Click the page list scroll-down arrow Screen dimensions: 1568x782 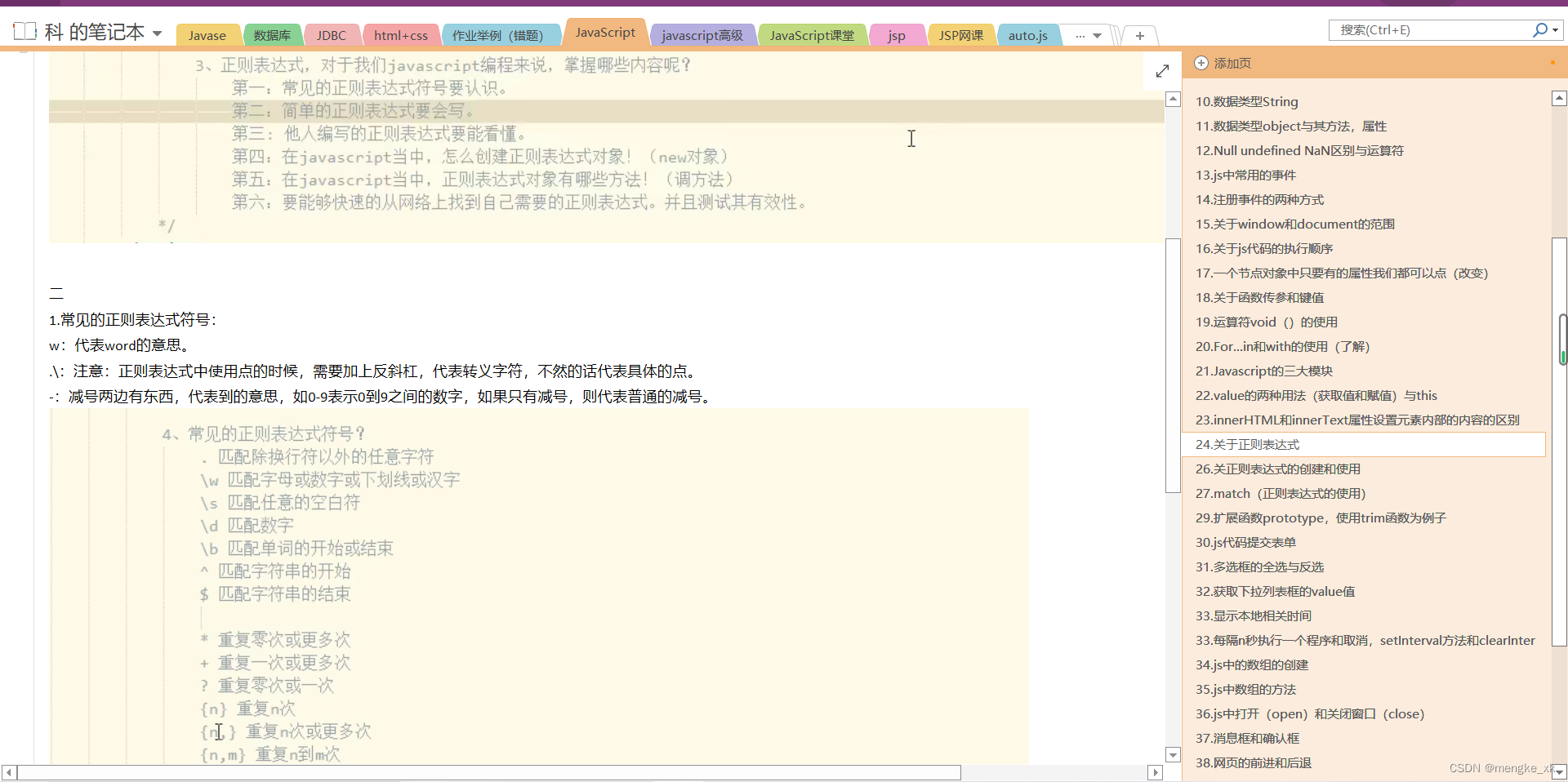coord(1558,772)
